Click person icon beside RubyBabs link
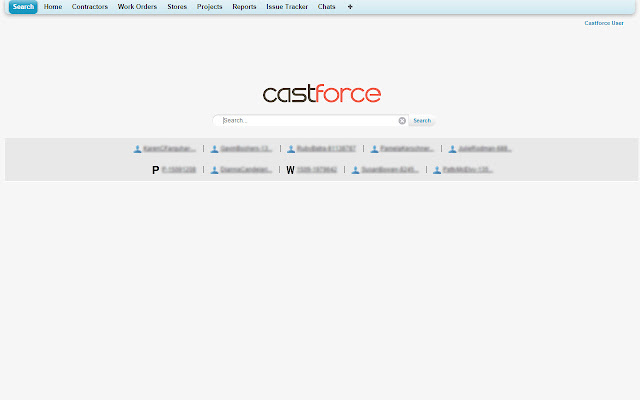Viewport: 640px width, 400px height. pyautogui.click(x=291, y=149)
